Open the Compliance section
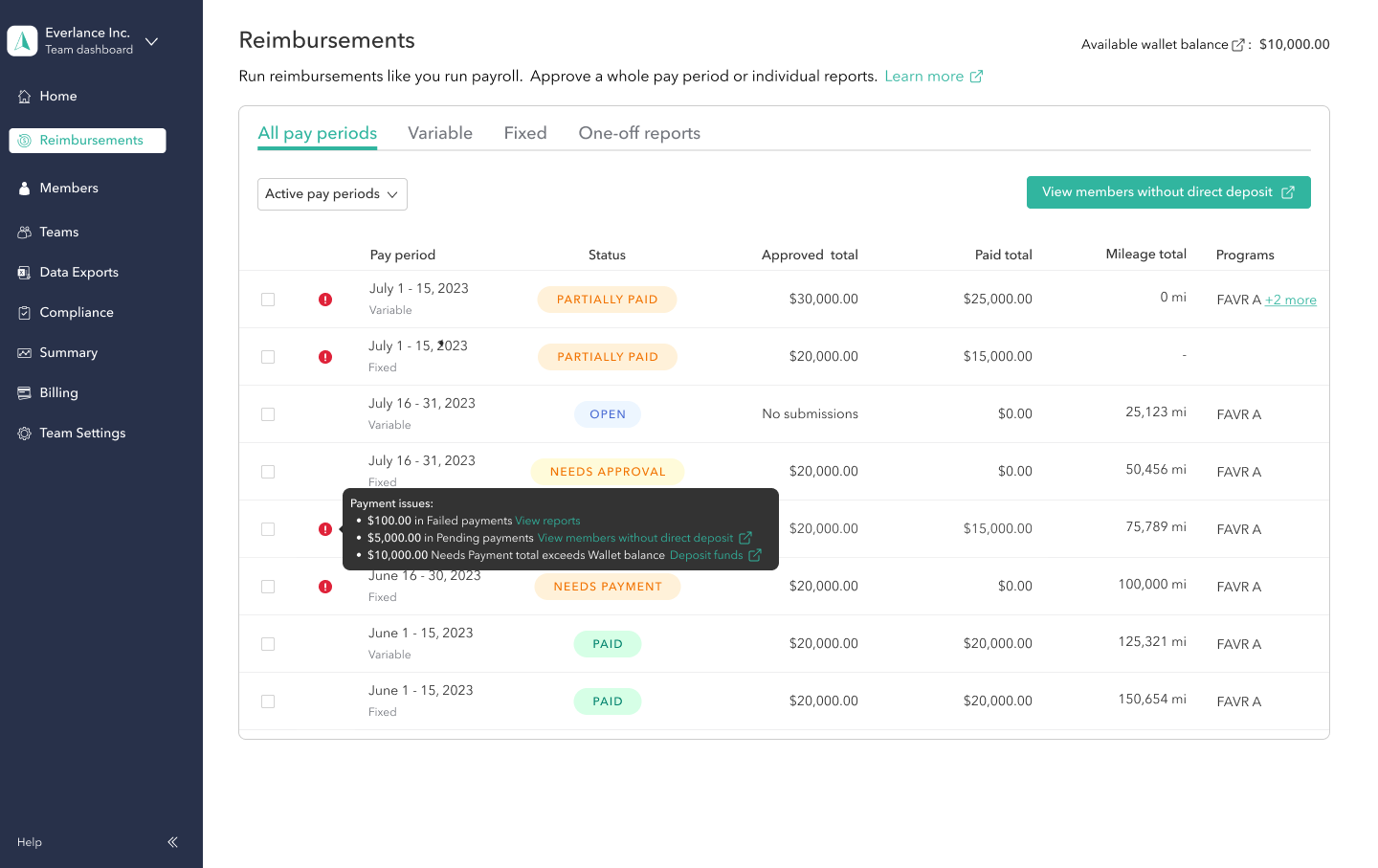Screen dimensions: 1378x868 [75, 312]
